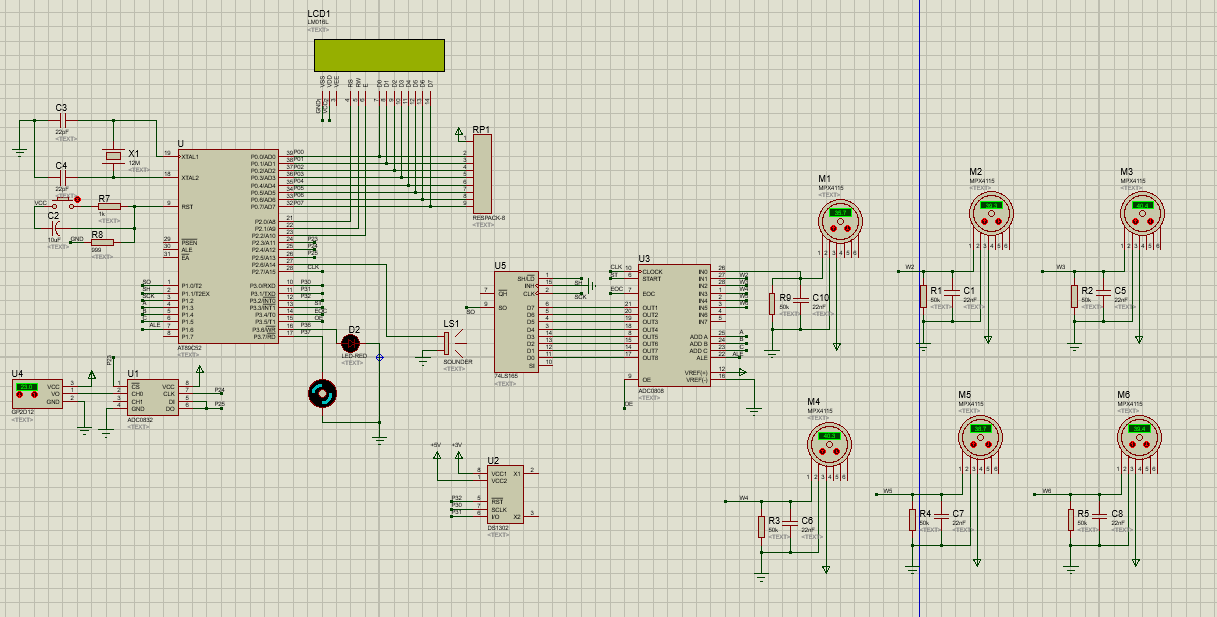This screenshot has height=617, width=1217.
Task: Click the W2 net label left of R1
Action: 910,267
